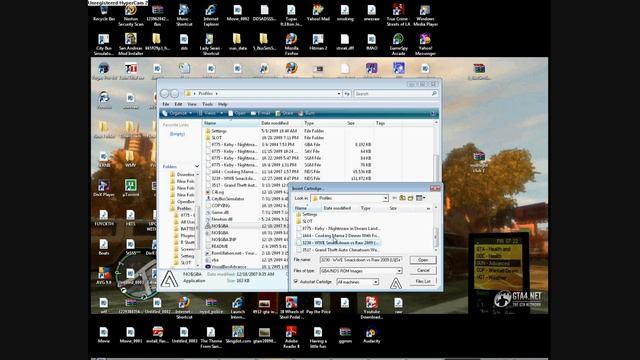This screenshot has height=360, width=640.
Task: Collapse the Folders pane chevron
Action: pyautogui.click(x=197, y=167)
